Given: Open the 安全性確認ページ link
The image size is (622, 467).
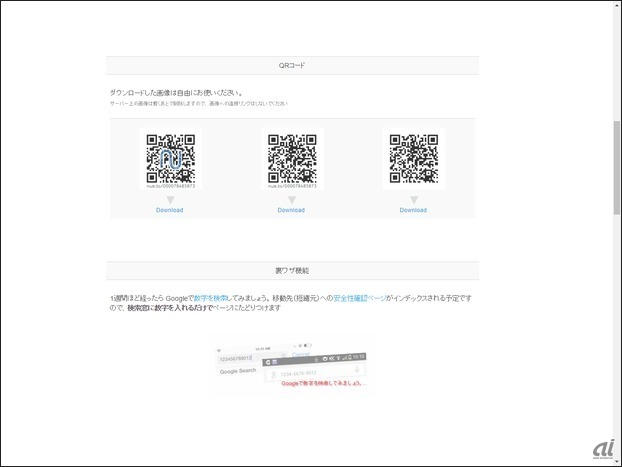Looking at the screenshot, I should click(359, 298).
